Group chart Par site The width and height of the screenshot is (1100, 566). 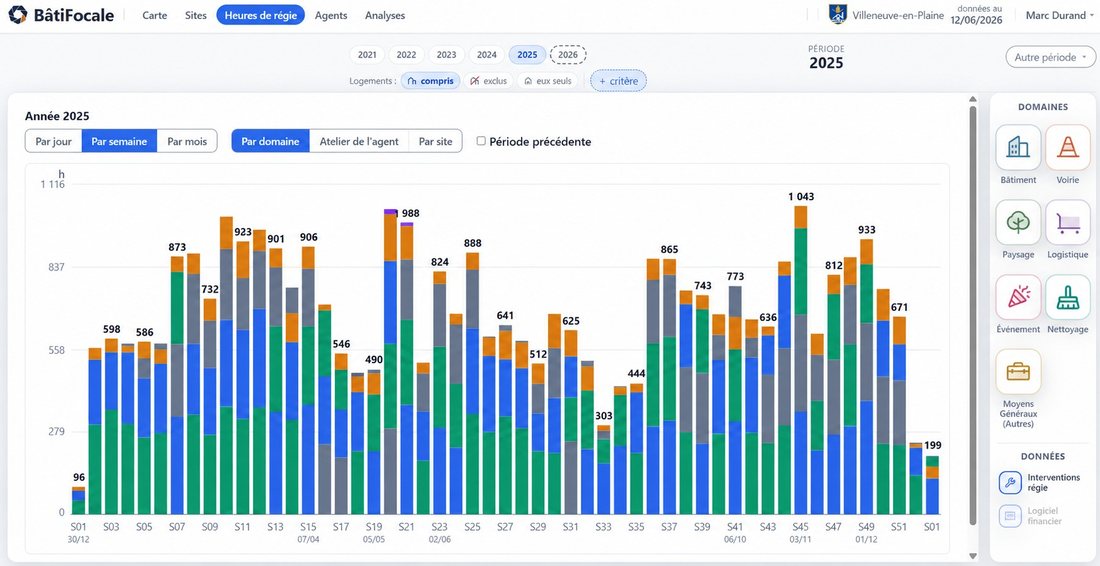click(436, 141)
